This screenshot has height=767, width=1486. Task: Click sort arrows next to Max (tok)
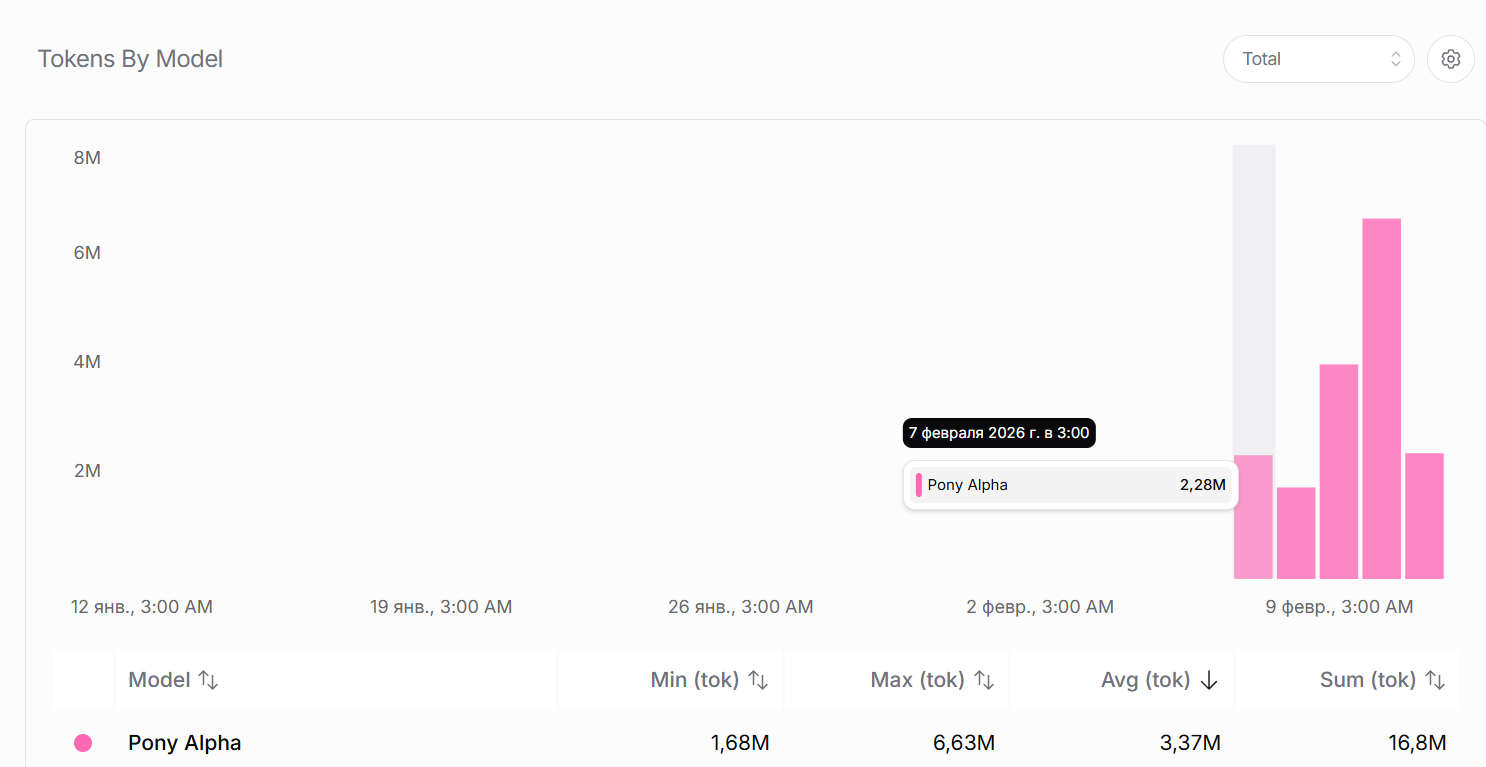tap(985, 680)
